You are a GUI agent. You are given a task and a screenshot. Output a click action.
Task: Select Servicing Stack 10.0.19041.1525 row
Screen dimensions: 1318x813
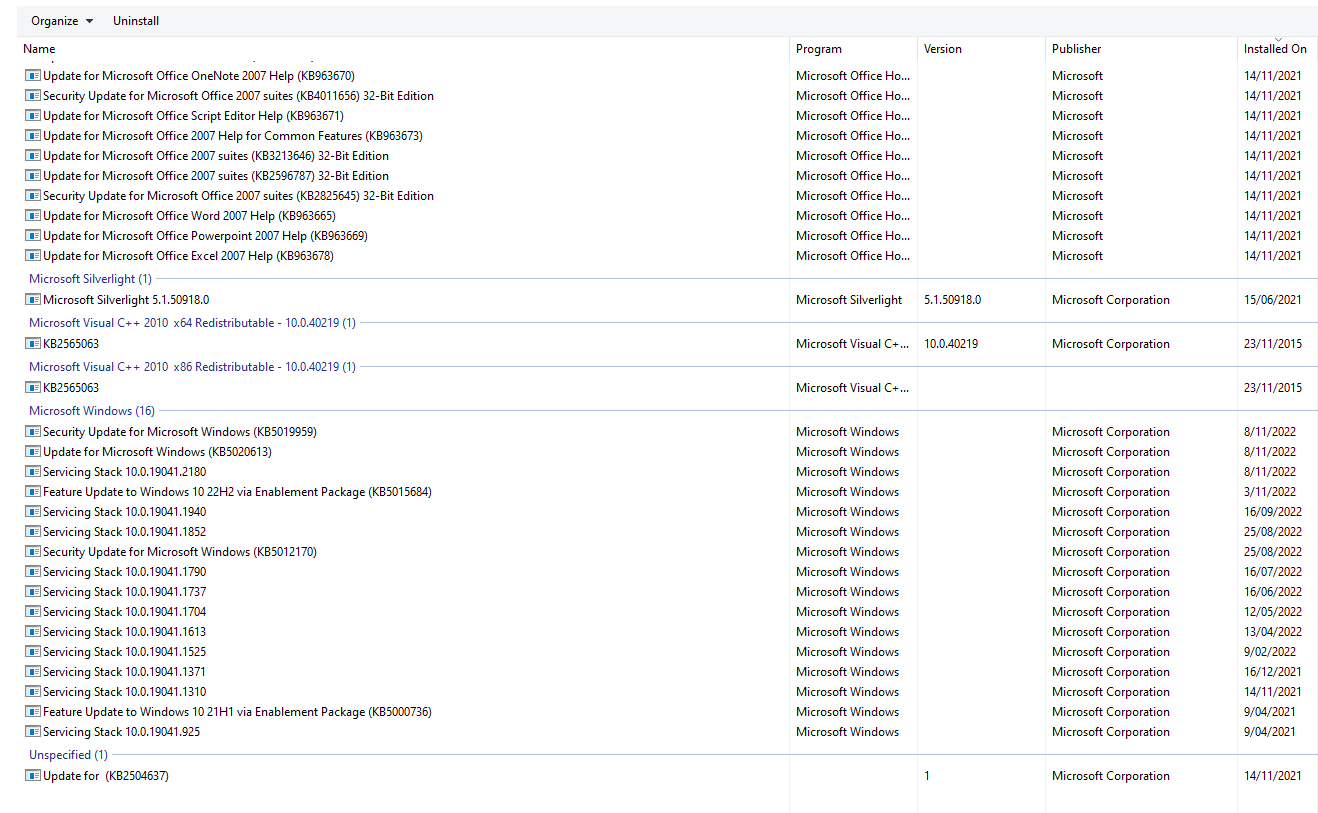(x=667, y=652)
